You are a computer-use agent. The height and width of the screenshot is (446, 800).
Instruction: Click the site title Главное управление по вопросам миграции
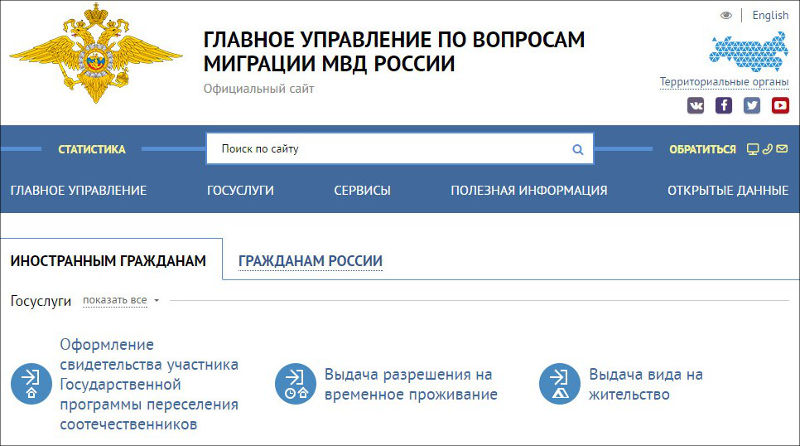(x=394, y=52)
